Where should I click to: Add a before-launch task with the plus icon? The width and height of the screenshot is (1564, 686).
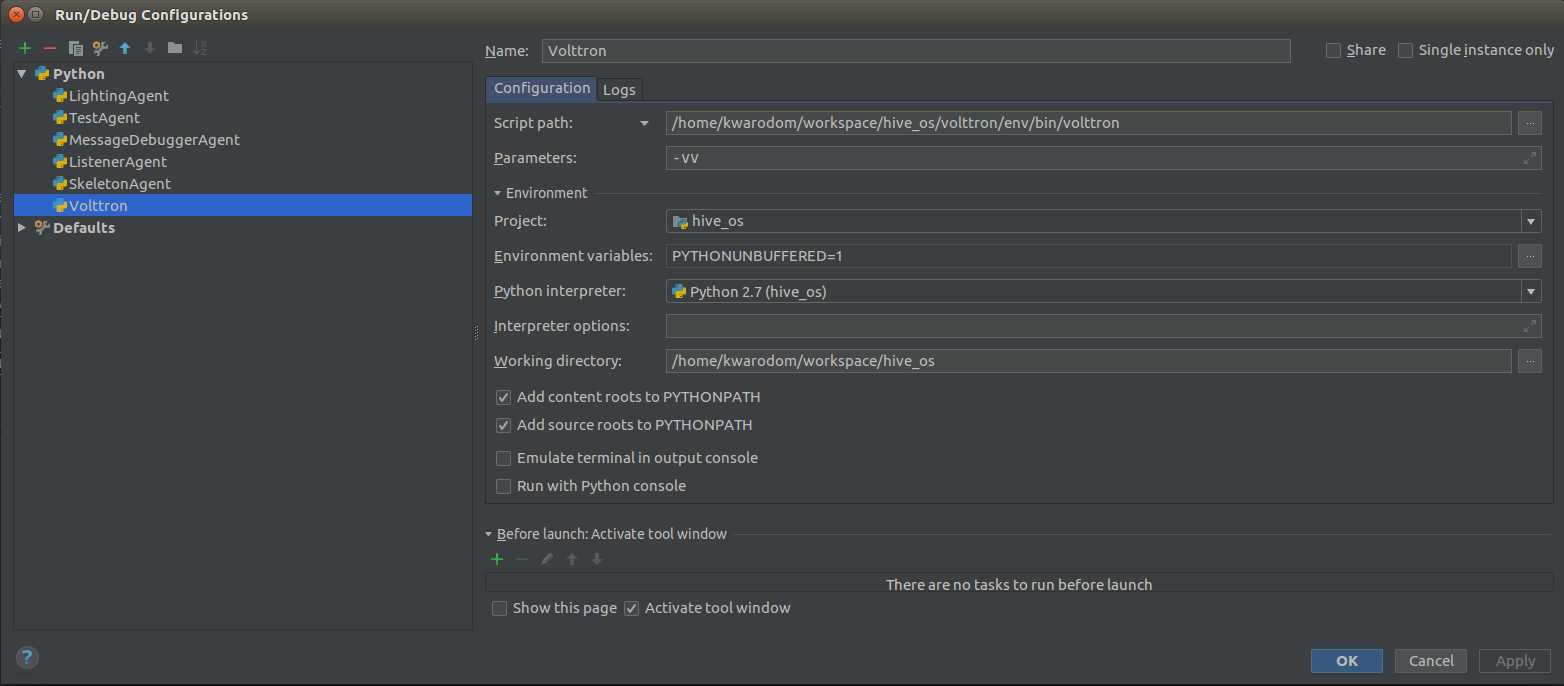(x=497, y=559)
